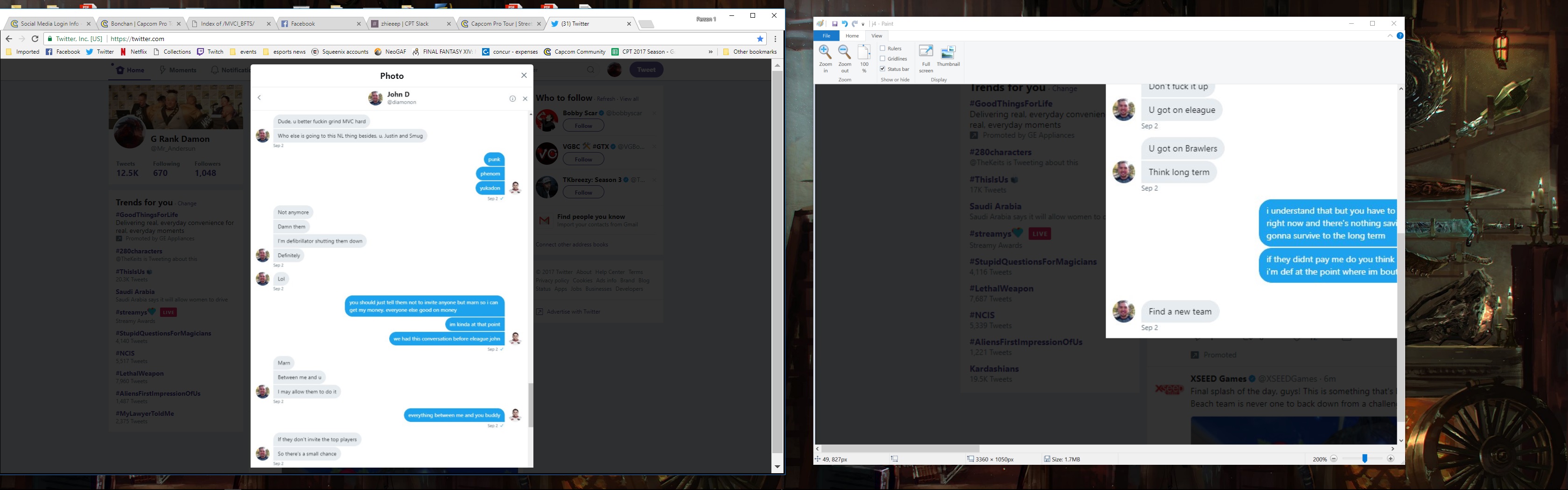The height and width of the screenshot is (490, 1568).
Task: Save the image via Paint's quick access toolbar
Action: coord(834,24)
